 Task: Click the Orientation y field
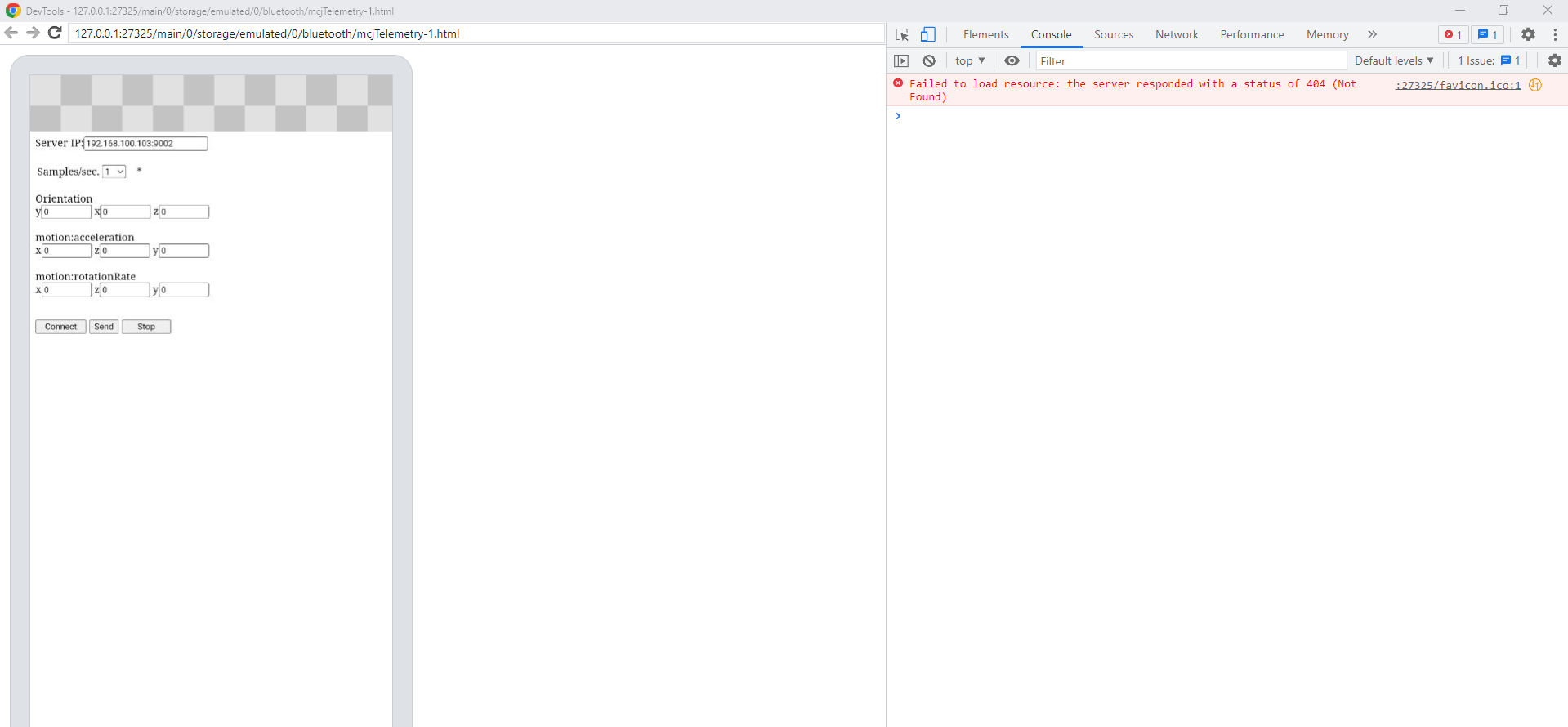pyautogui.click(x=66, y=212)
